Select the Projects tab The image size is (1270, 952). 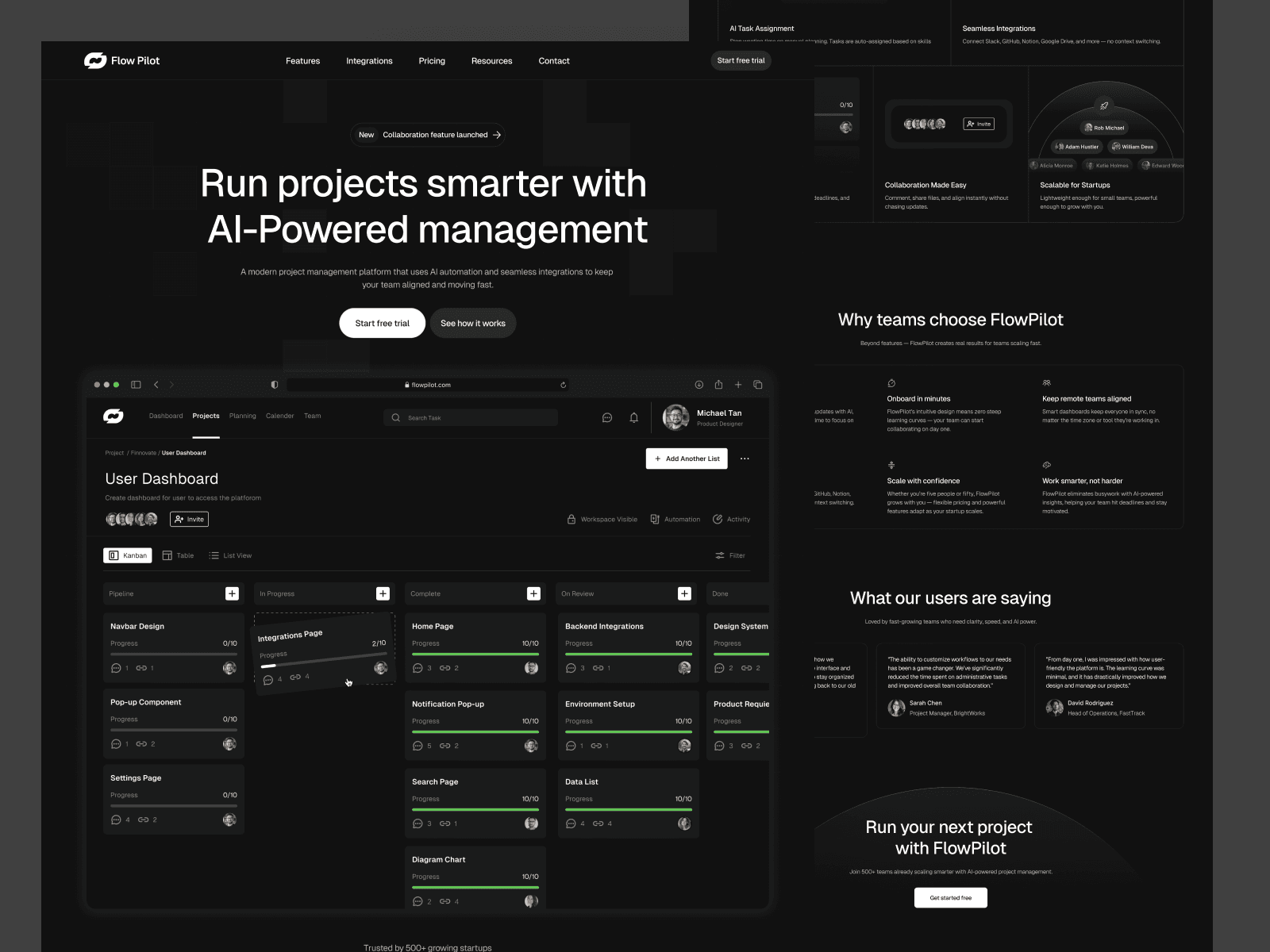[206, 416]
